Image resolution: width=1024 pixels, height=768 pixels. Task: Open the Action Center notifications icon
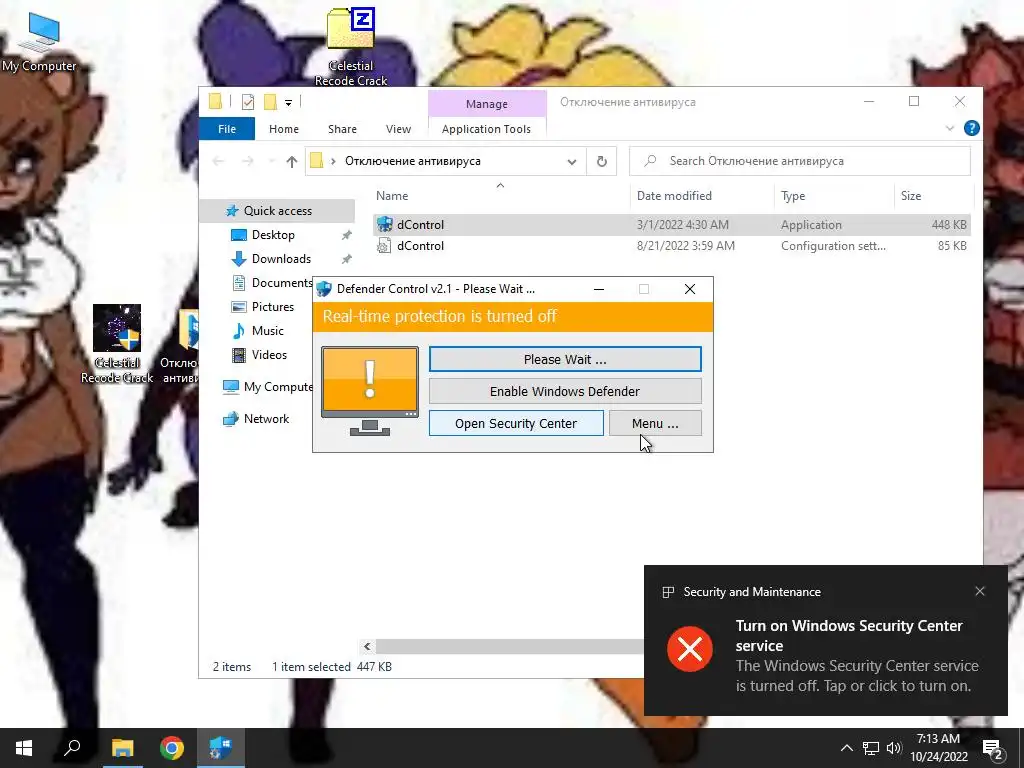pyautogui.click(x=993, y=748)
